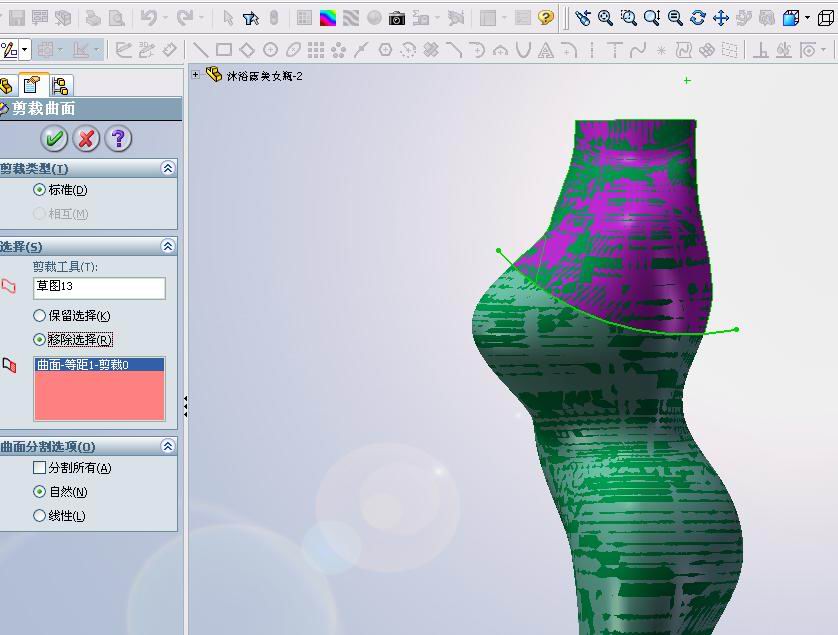
Task: Confirm trim with the green checkmark
Action: click(54, 139)
